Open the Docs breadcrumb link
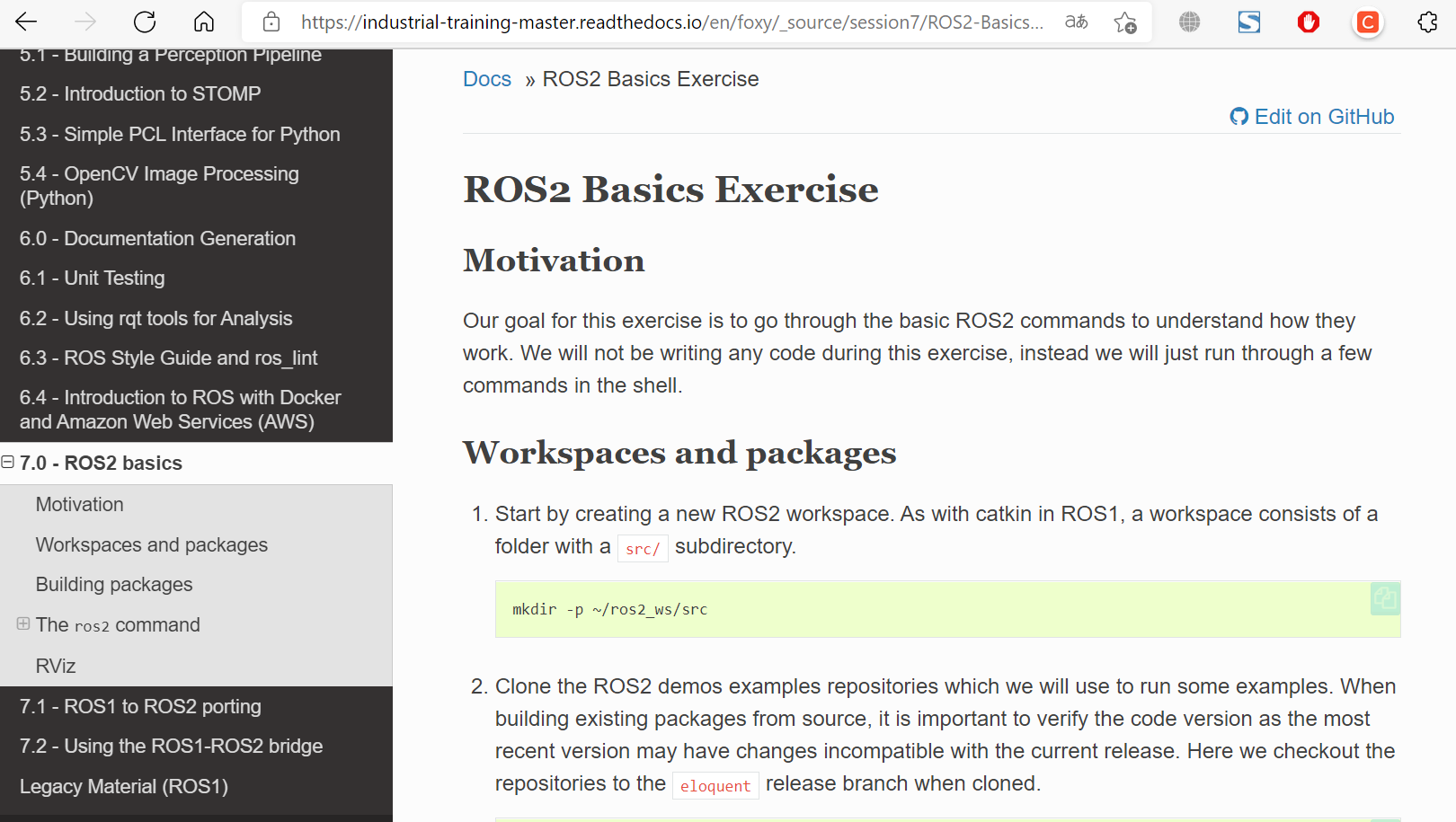This screenshot has height=822, width=1456. [x=487, y=79]
